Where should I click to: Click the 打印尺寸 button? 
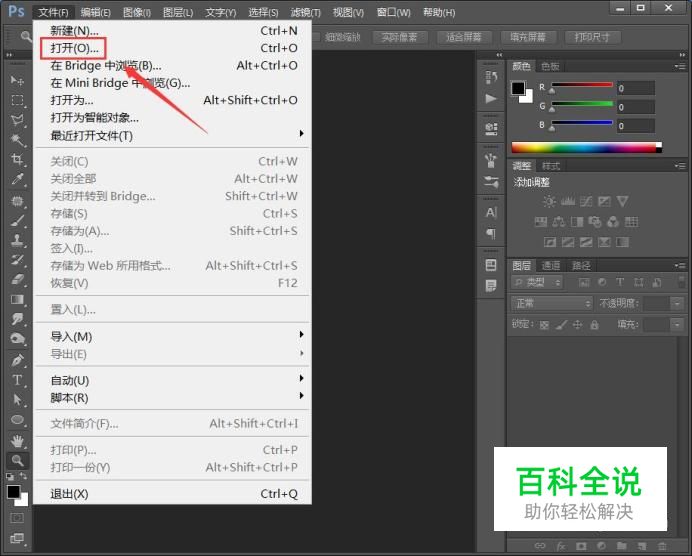(x=592, y=38)
